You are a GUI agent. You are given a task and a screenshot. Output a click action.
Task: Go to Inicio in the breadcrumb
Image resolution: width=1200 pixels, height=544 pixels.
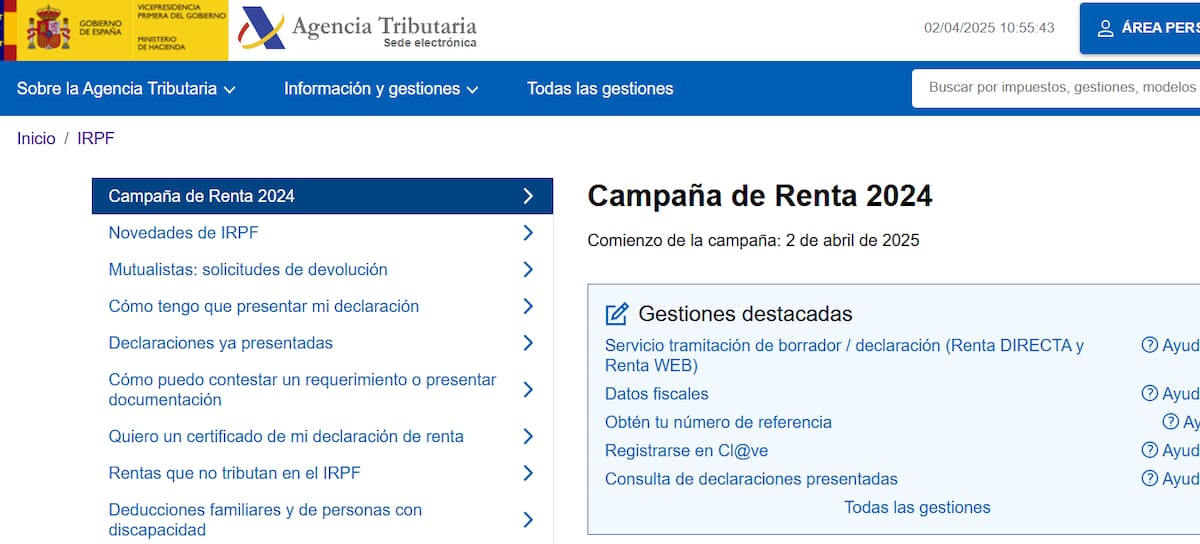[36, 139]
